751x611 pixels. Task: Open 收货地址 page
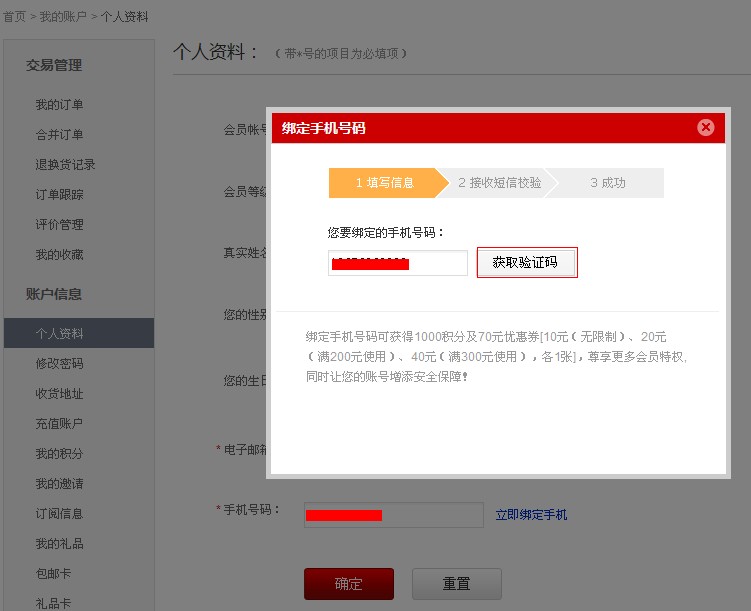(59, 394)
